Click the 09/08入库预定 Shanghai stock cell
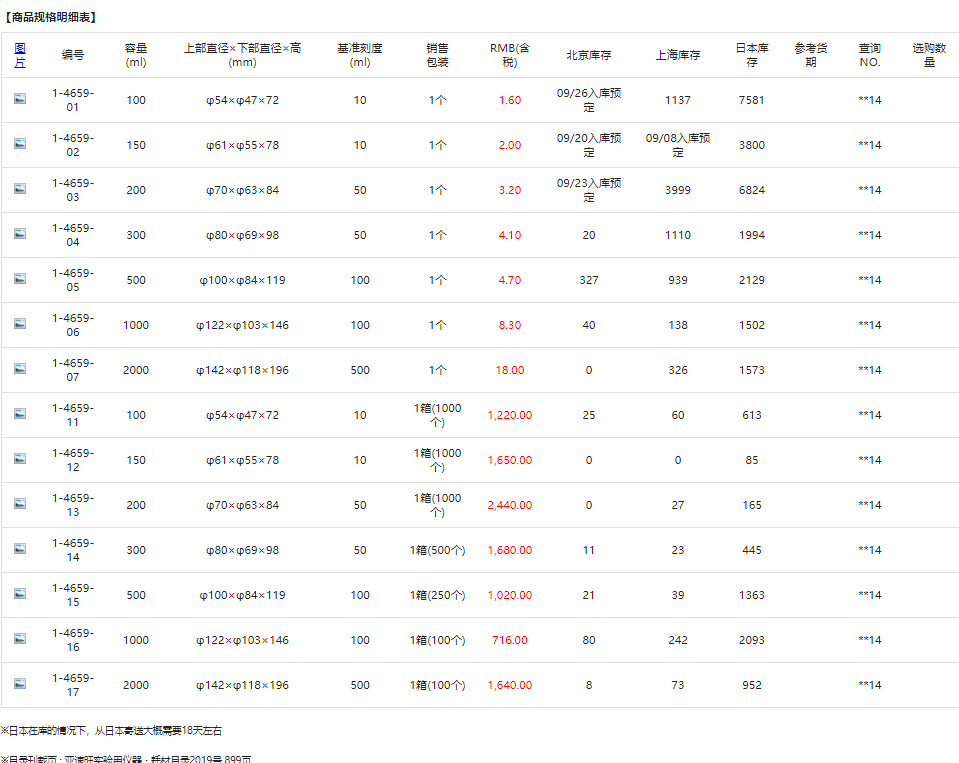The height and width of the screenshot is (763, 959). coord(678,145)
